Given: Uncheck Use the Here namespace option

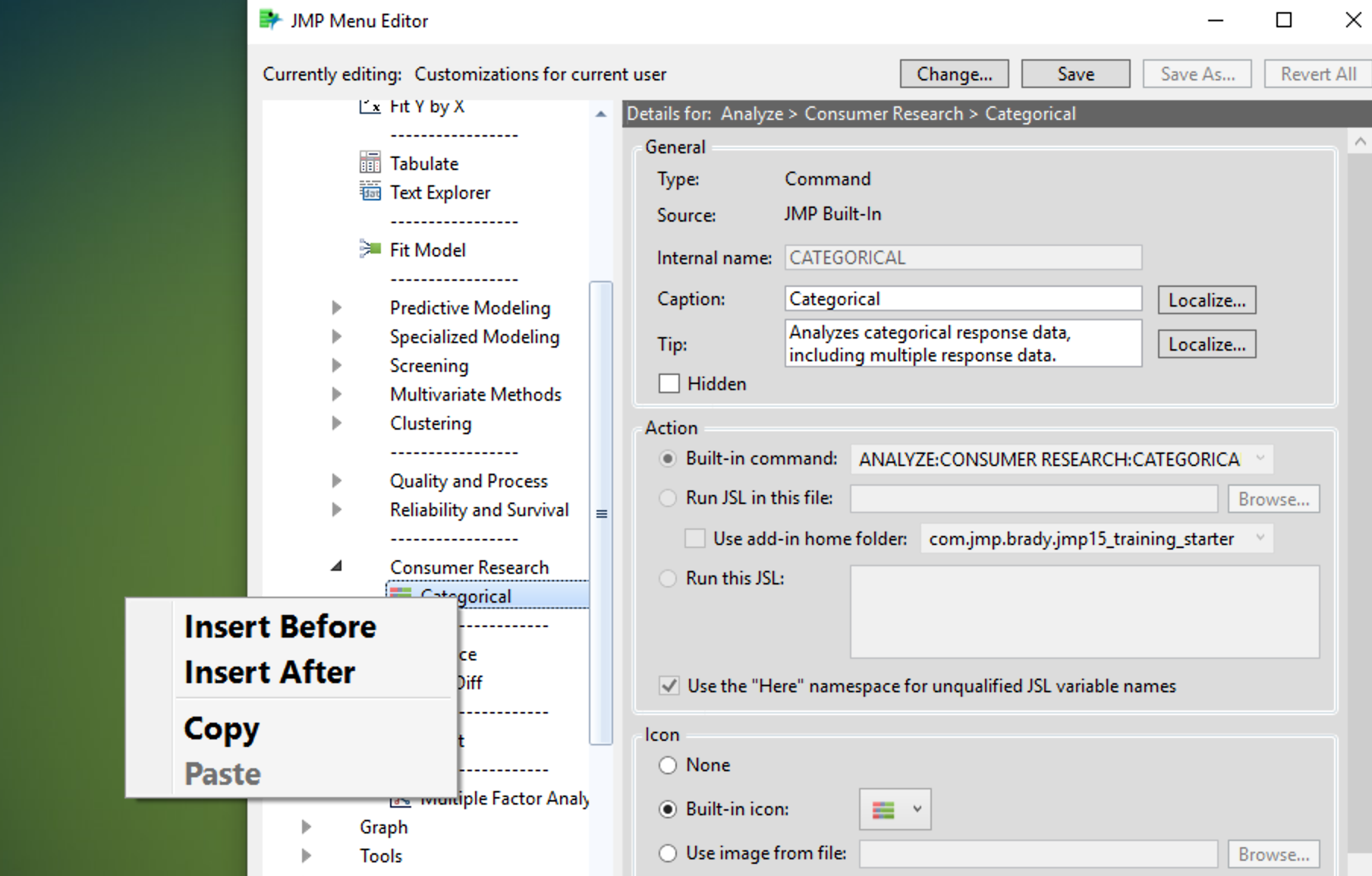Looking at the screenshot, I should pyautogui.click(x=669, y=685).
